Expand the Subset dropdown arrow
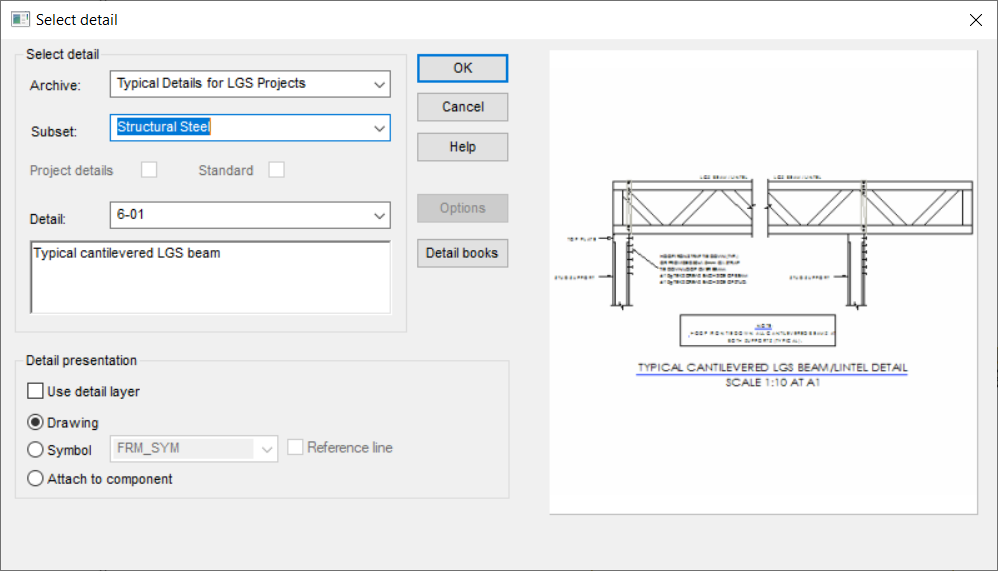 point(379,128)
